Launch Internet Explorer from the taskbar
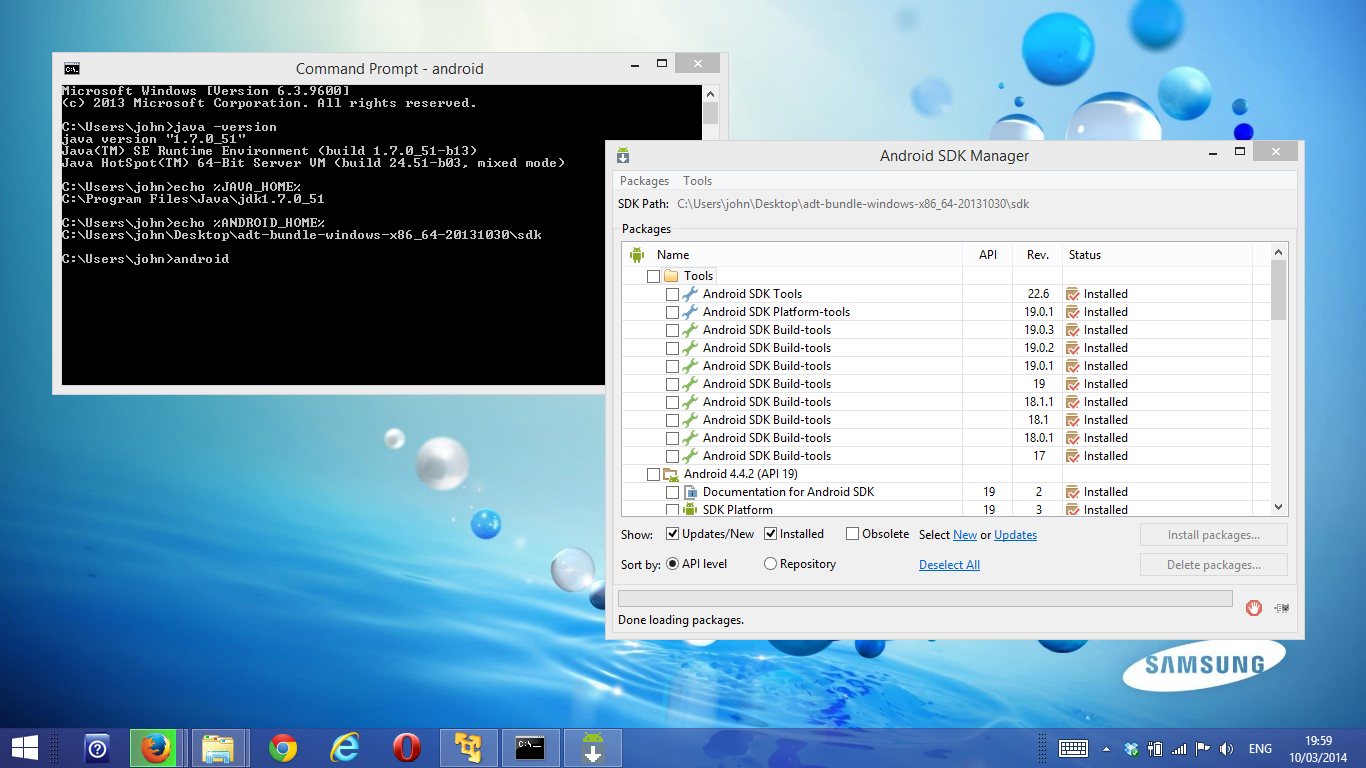 345,748
